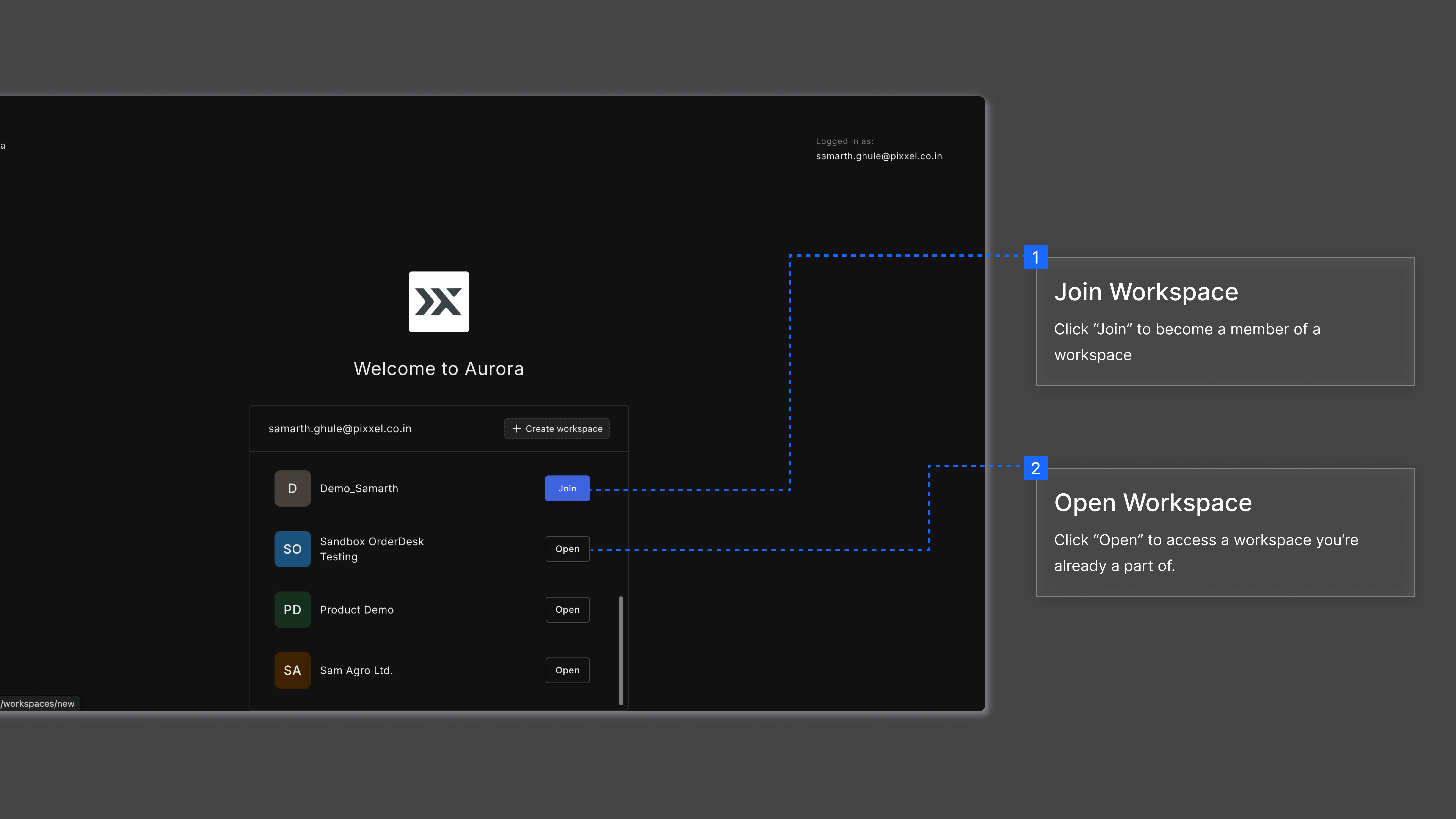
Task: Click the blue number 1 annotation badge
Action: 1036,257
